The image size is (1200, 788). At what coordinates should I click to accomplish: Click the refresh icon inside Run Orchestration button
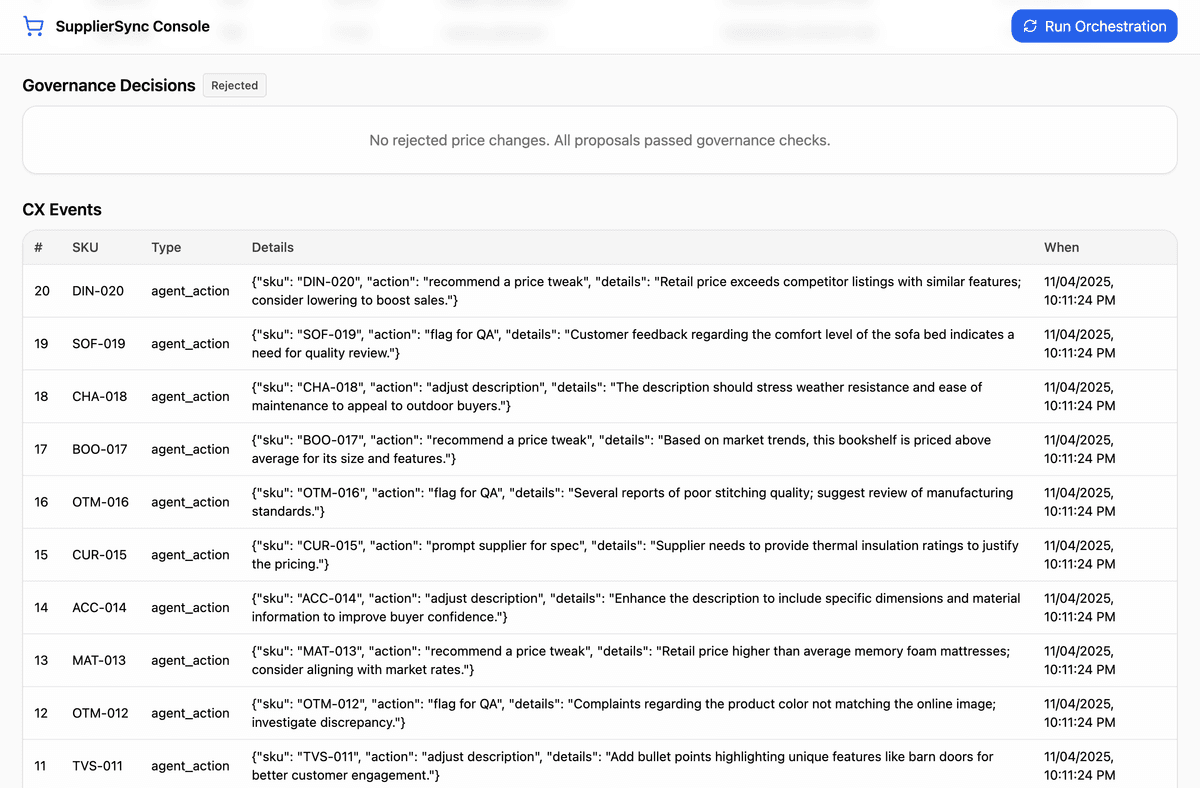click(1030, 26)
